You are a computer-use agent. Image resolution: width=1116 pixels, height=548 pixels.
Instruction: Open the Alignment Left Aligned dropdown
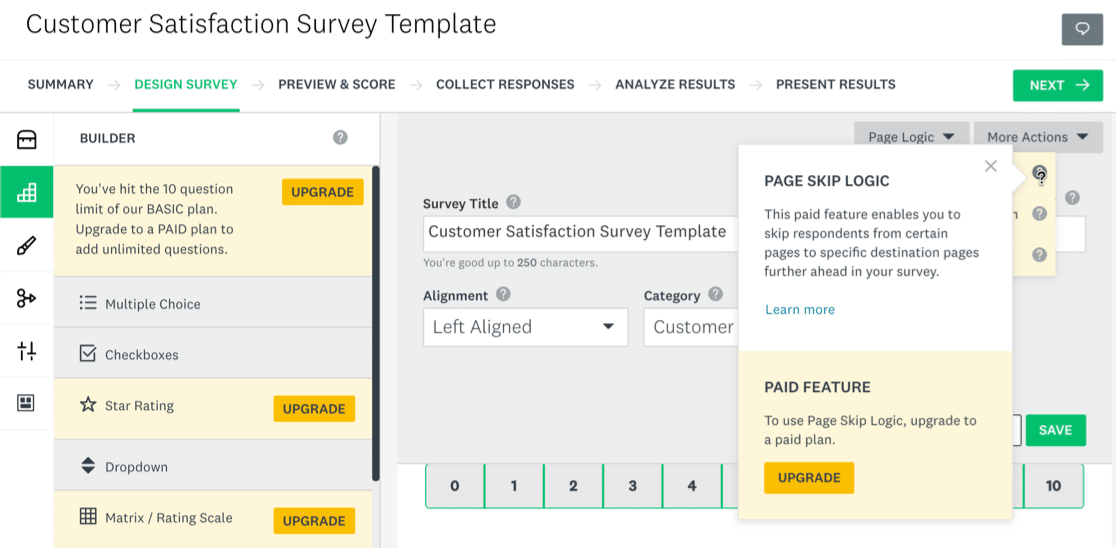click(x=525, y=327)
